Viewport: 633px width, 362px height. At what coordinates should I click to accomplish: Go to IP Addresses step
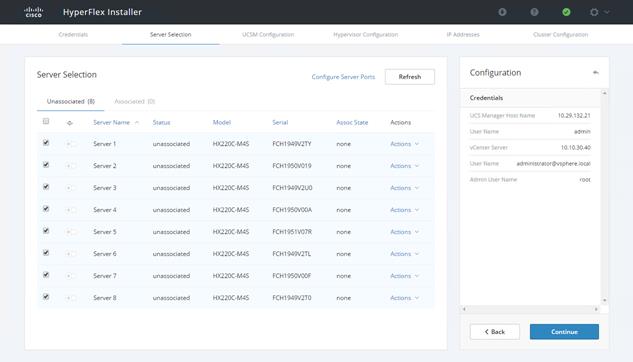click(x=463, y=35)
